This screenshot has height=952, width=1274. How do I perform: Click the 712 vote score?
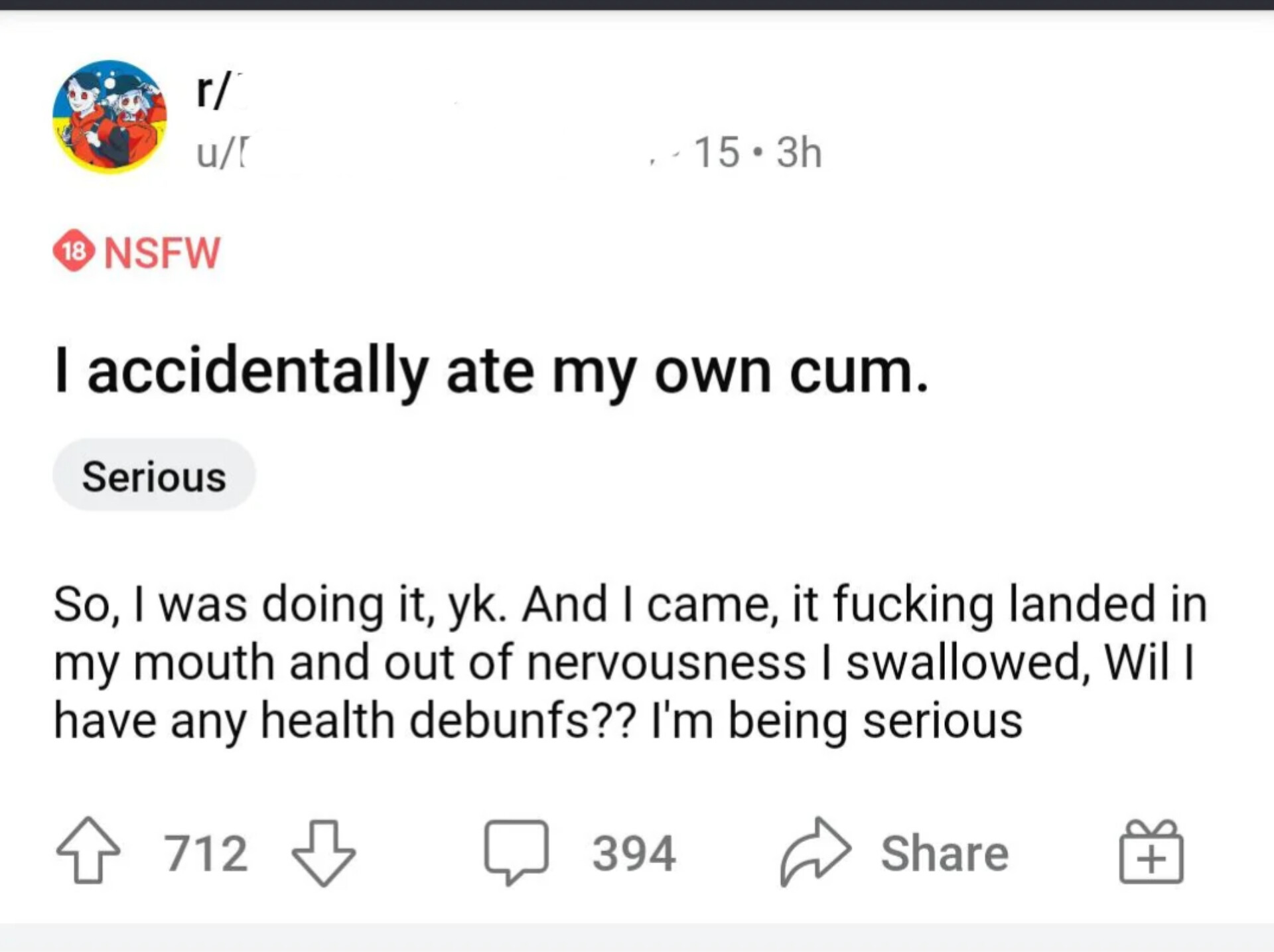coord(206,852)
